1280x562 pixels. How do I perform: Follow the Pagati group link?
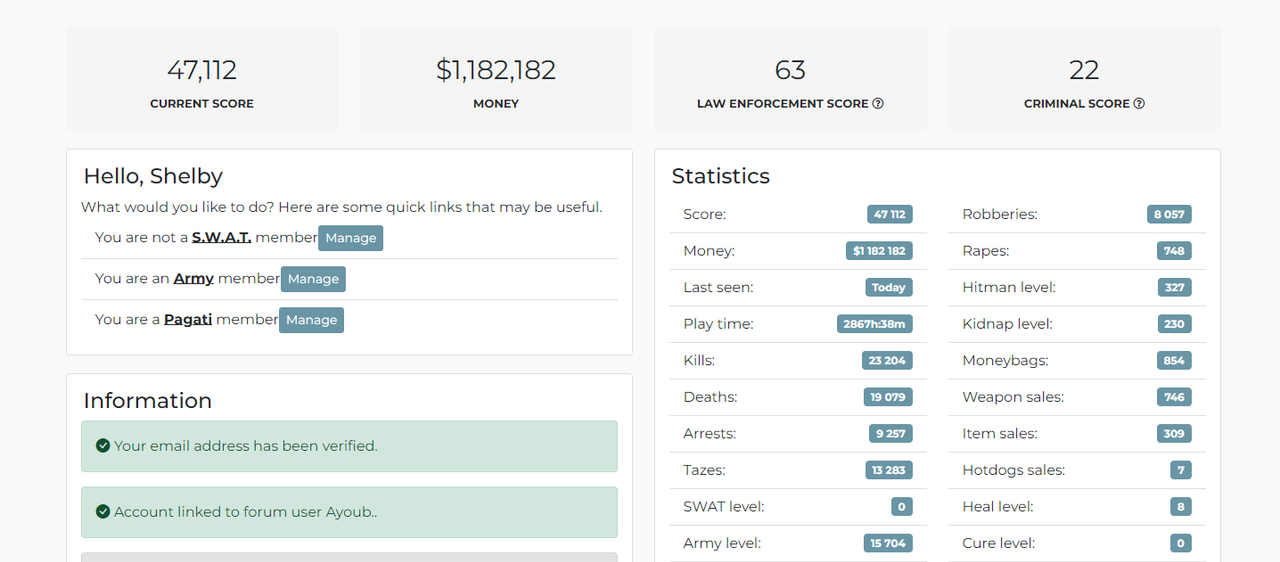coord(188,319)
